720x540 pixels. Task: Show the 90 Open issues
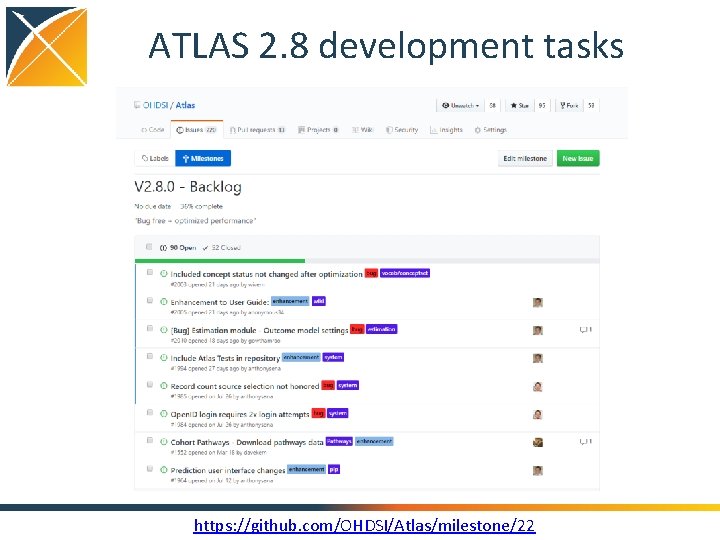(178, 248)
